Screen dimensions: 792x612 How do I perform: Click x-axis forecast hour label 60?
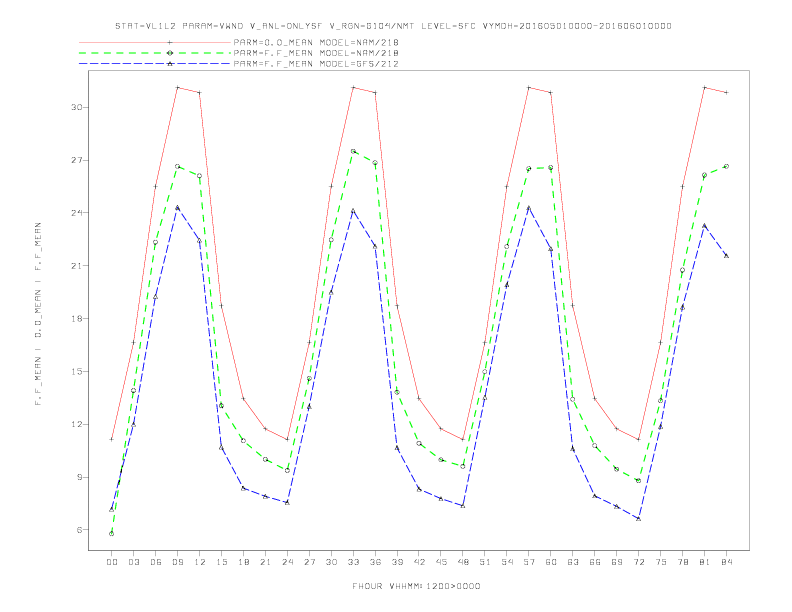(551, 562)
